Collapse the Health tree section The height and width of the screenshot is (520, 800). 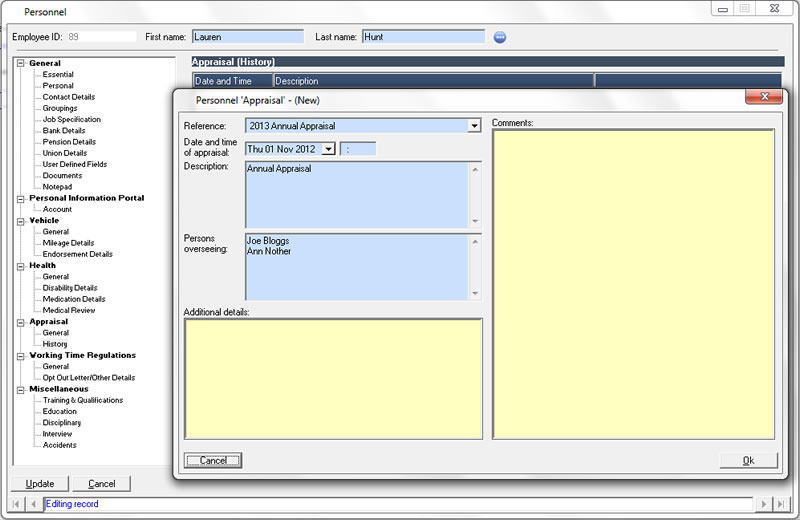click(21, 266)
